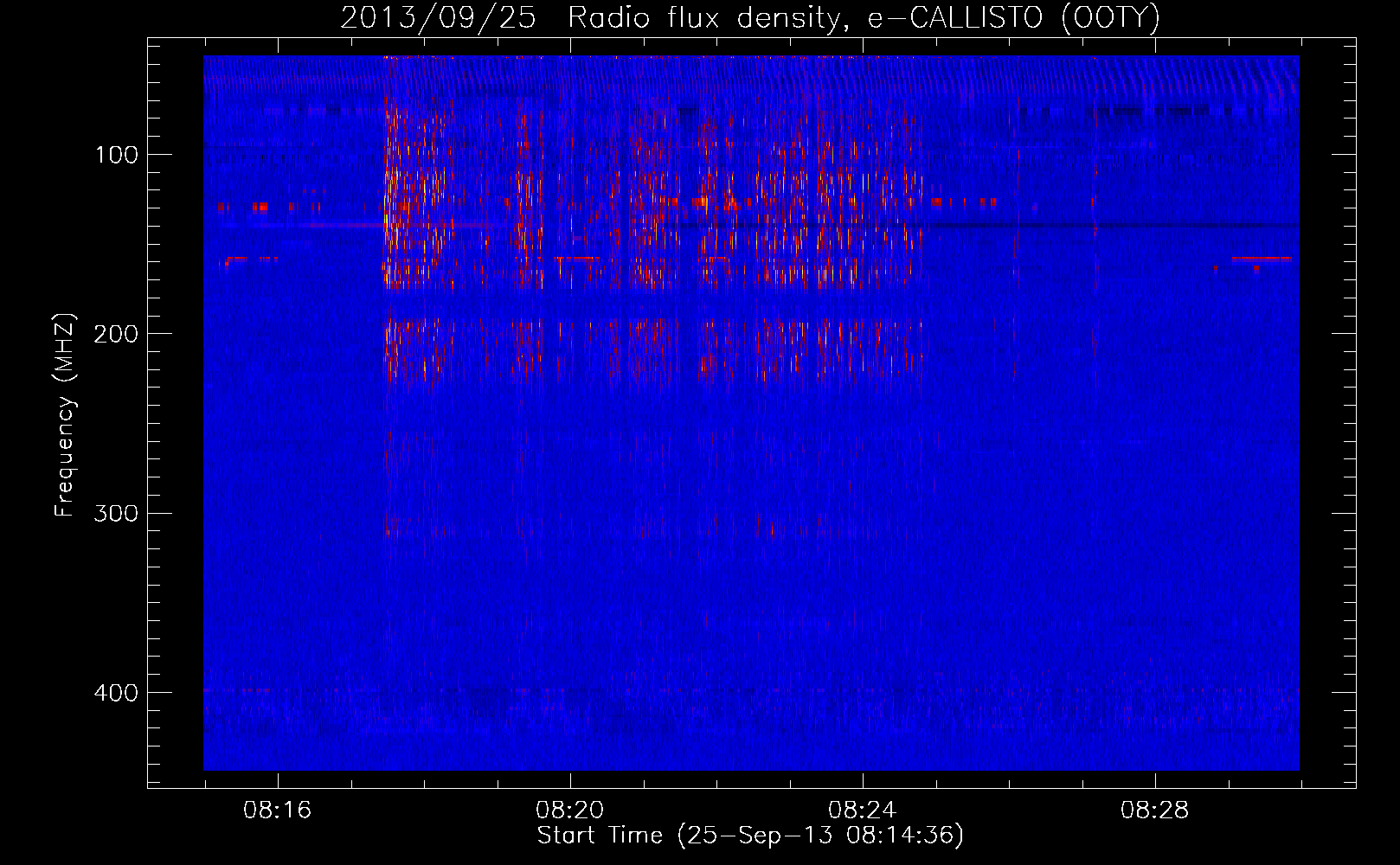Click the 100 frequency tick label
This screenshot has width=1400, height=865.
tap(117, 155)
